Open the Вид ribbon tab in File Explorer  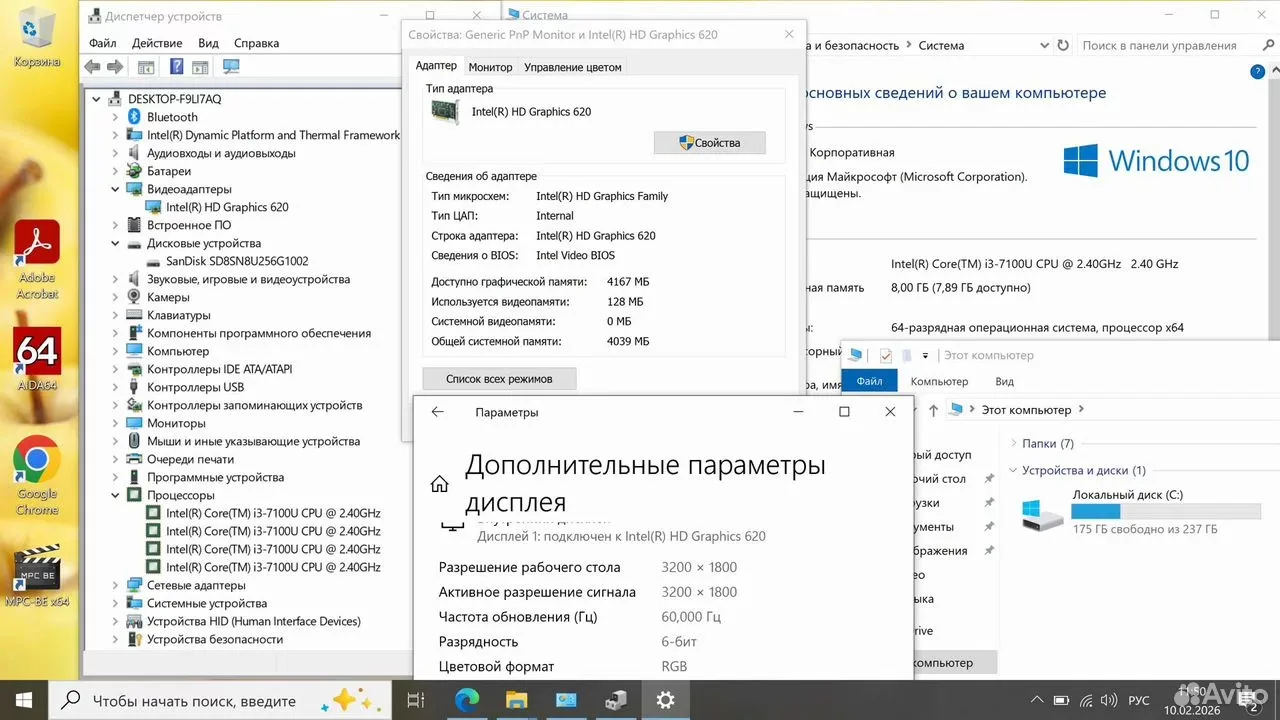[x=1005, y=381]
